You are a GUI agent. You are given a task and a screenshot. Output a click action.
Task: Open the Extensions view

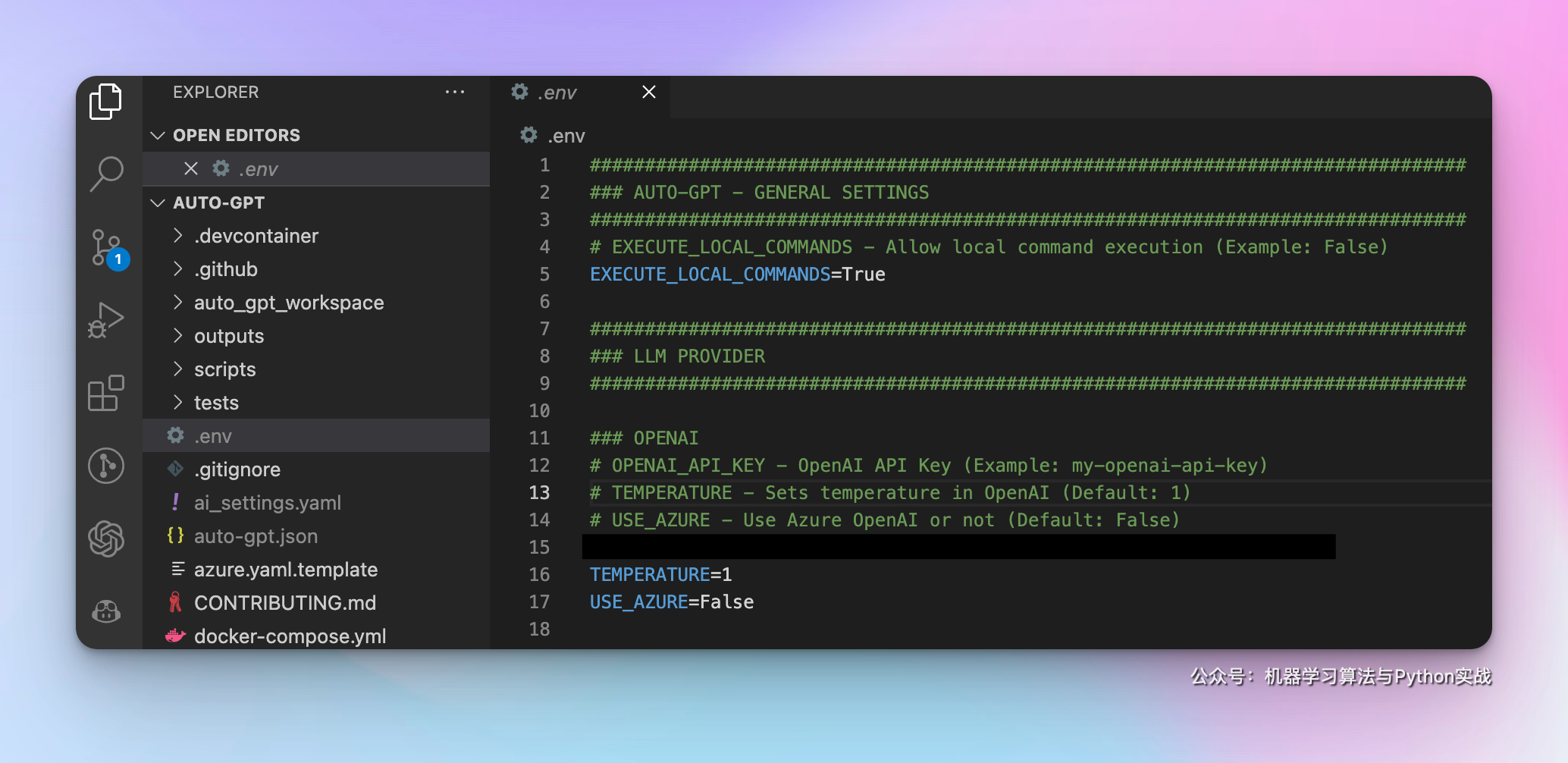(106, 393)
